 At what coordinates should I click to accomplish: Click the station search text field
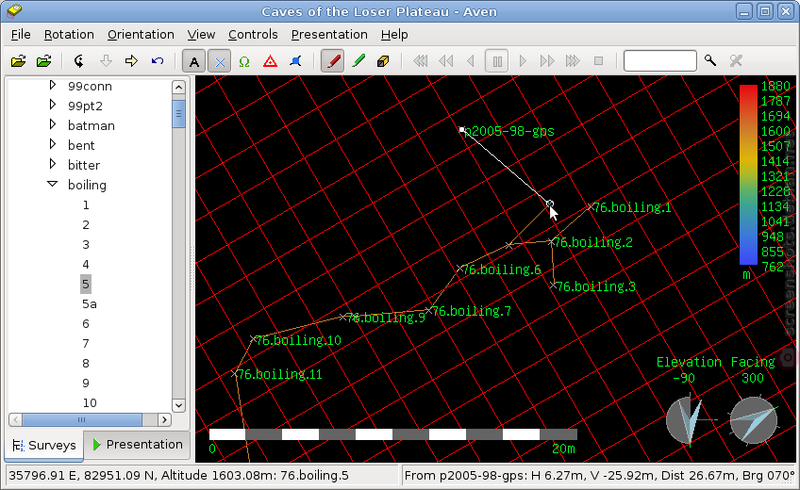click(660, 61)
